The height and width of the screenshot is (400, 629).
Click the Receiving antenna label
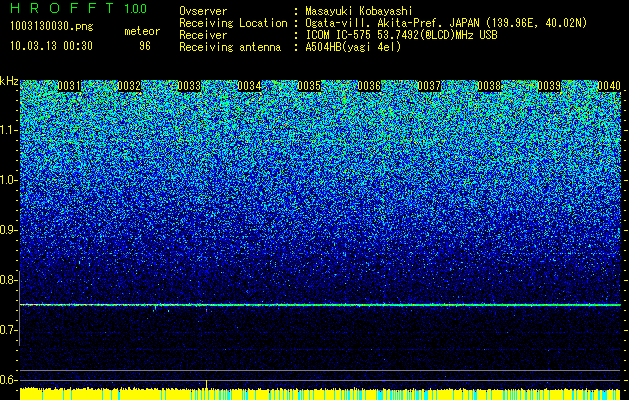230,47
